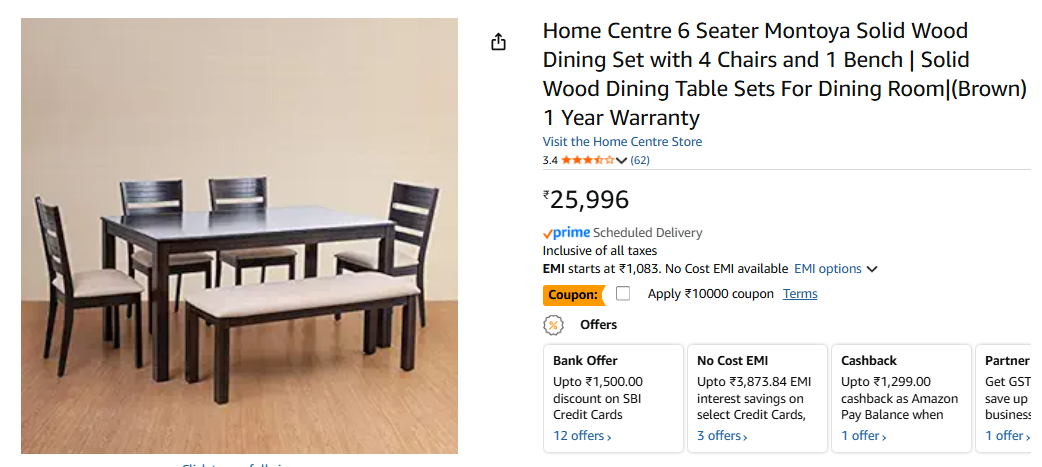The height and width of the screenshot is (467, 1042).
Task: Click the Offers percent badge icon
Action: [x=553, y=325]
